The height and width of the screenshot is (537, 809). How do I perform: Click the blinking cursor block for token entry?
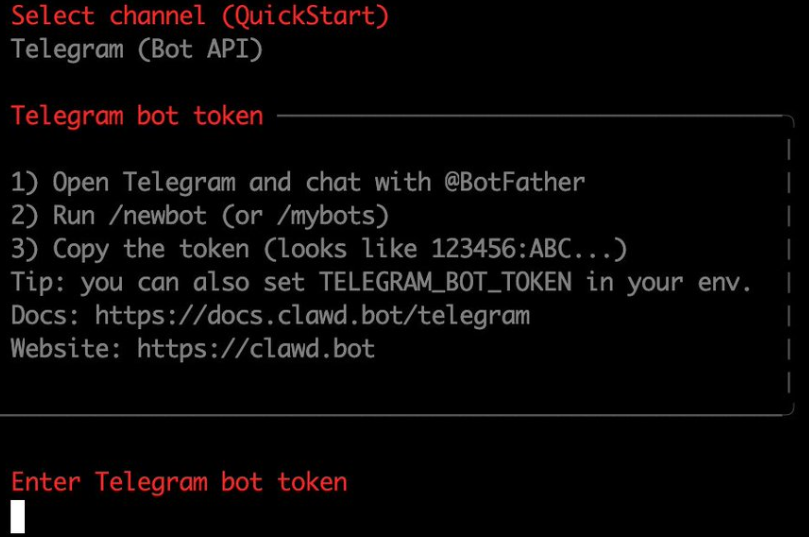[x=18, y=515]
